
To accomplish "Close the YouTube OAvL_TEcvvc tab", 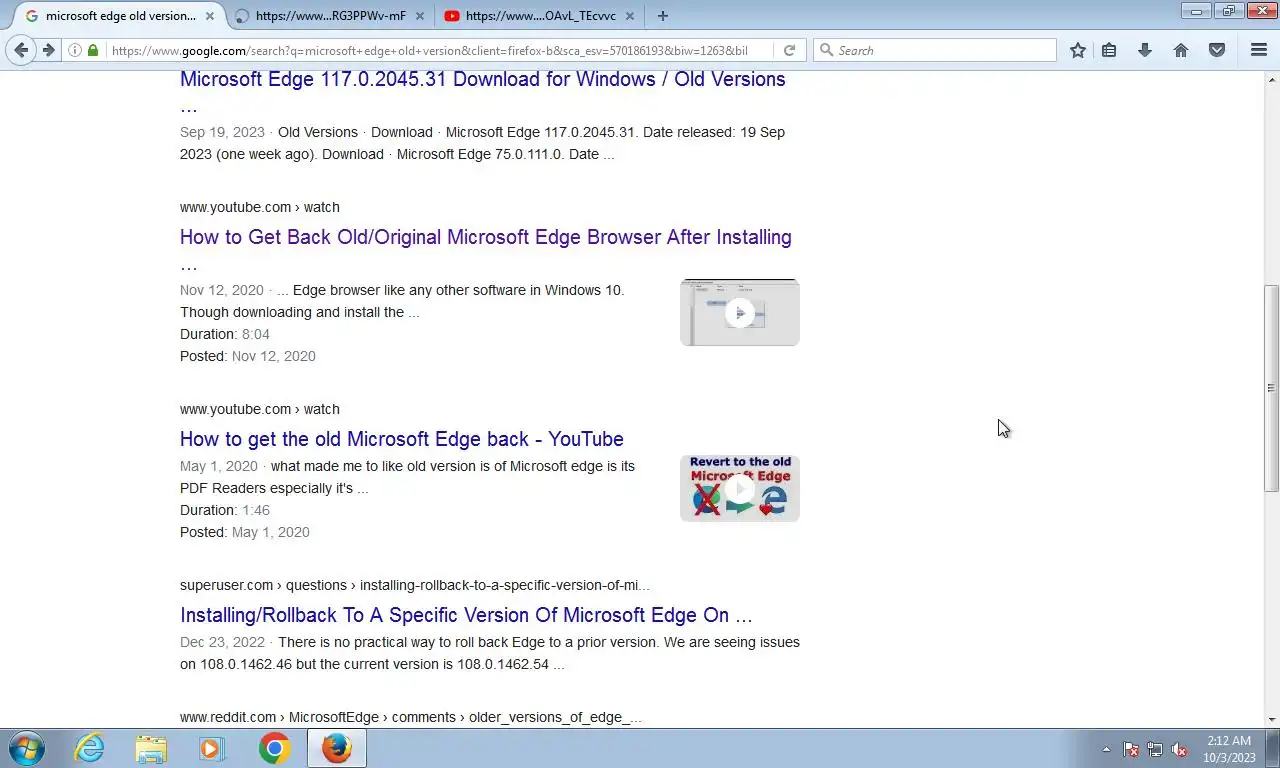I will 630,16.
